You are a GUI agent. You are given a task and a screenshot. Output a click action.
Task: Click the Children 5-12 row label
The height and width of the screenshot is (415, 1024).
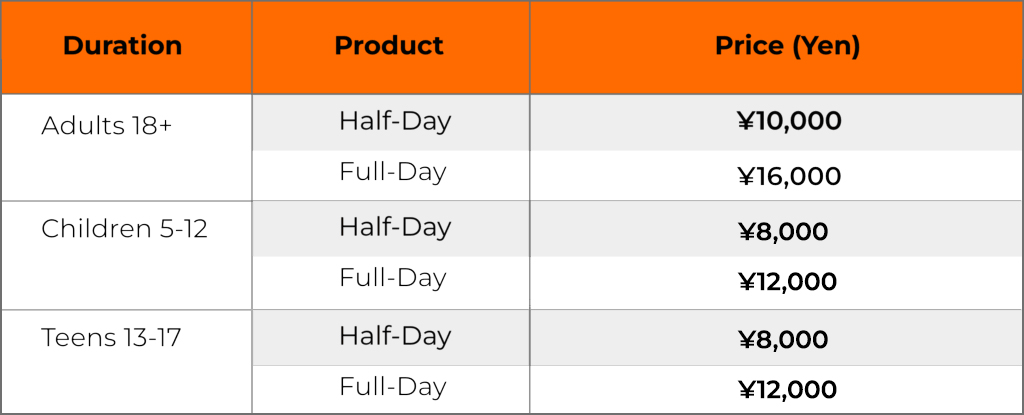124,229
